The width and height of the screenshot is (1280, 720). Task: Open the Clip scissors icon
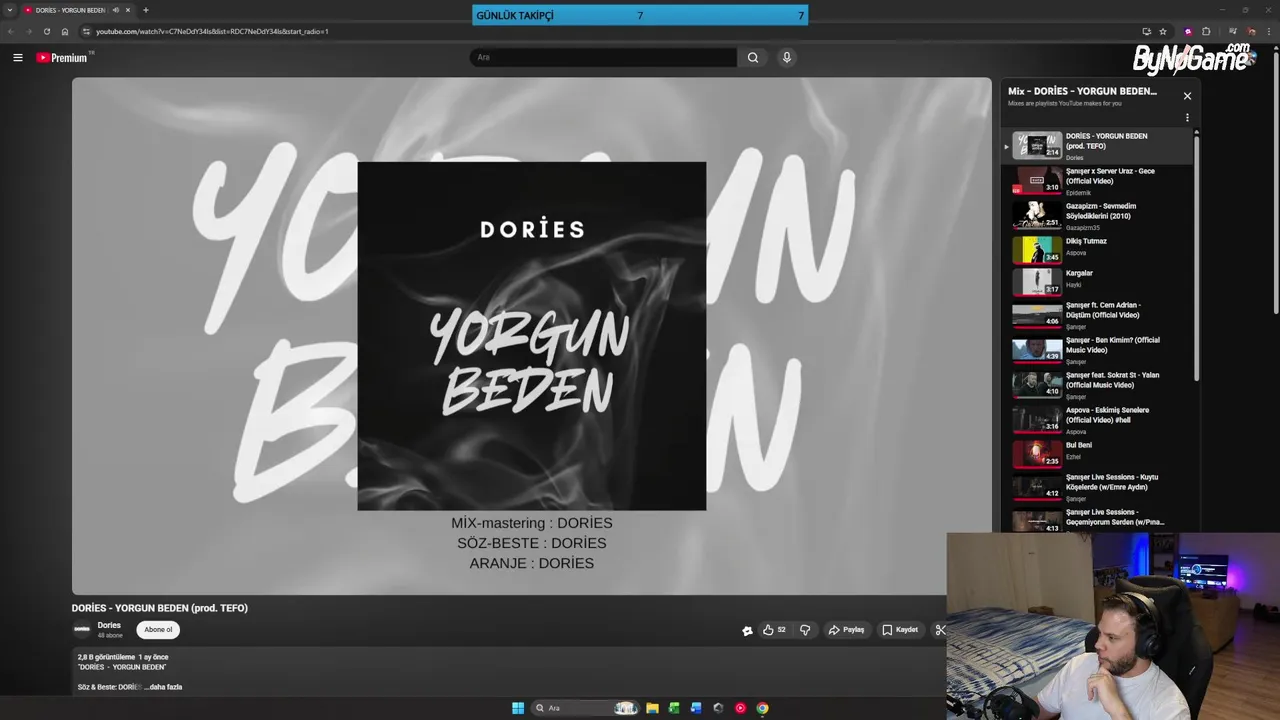[x=940, y=630]
